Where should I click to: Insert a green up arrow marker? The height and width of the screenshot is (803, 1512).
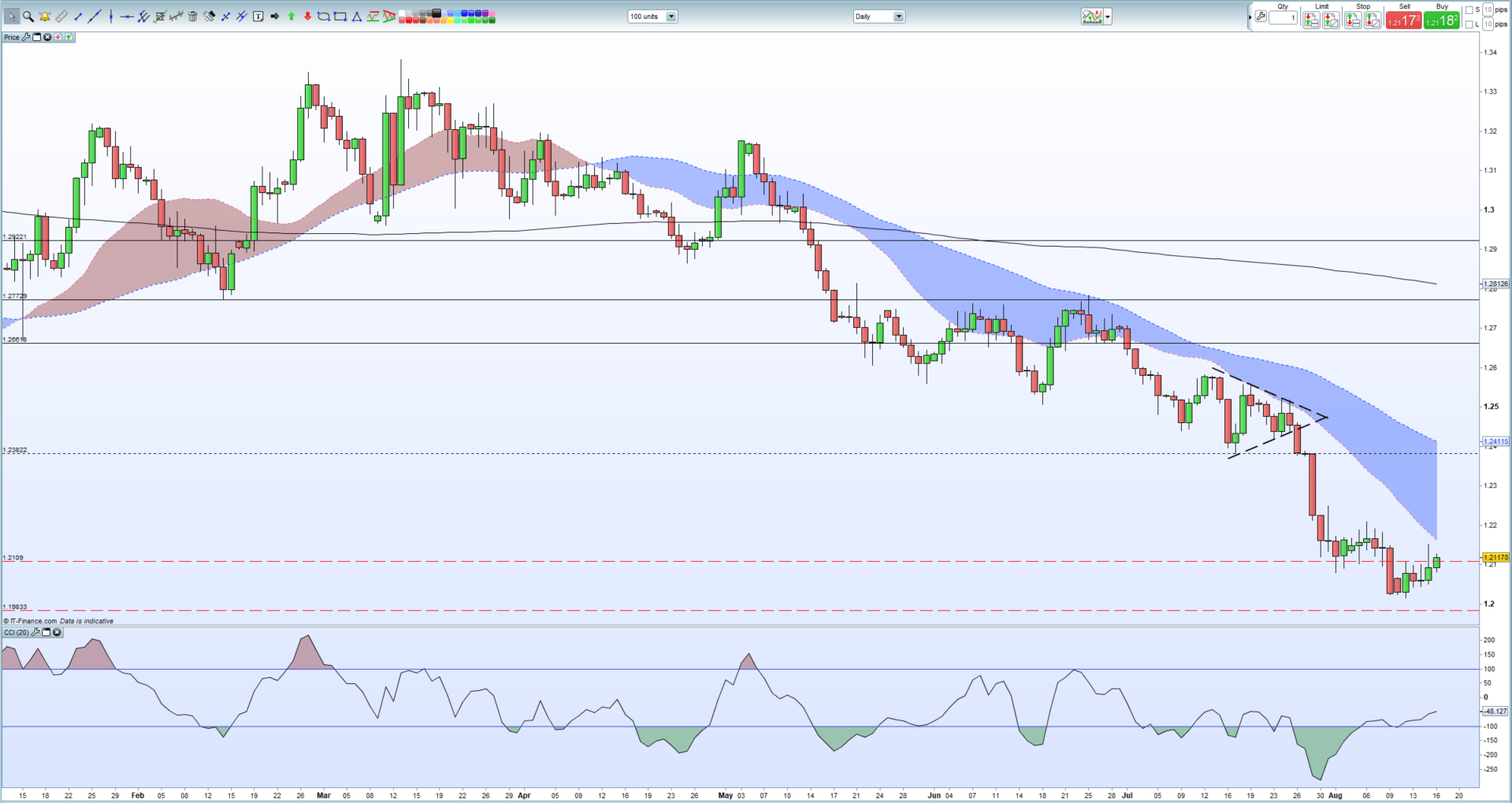pos(291,17)
